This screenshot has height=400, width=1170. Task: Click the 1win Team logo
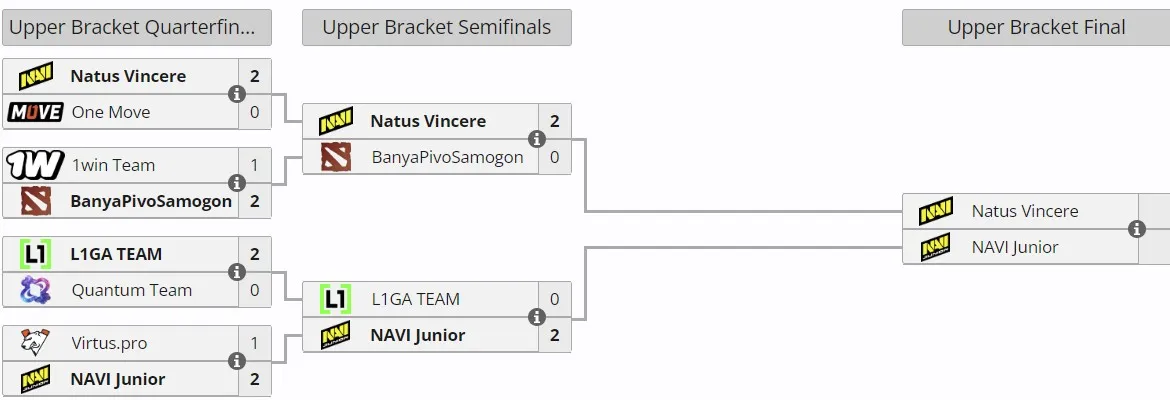click(x=35, y=165)
